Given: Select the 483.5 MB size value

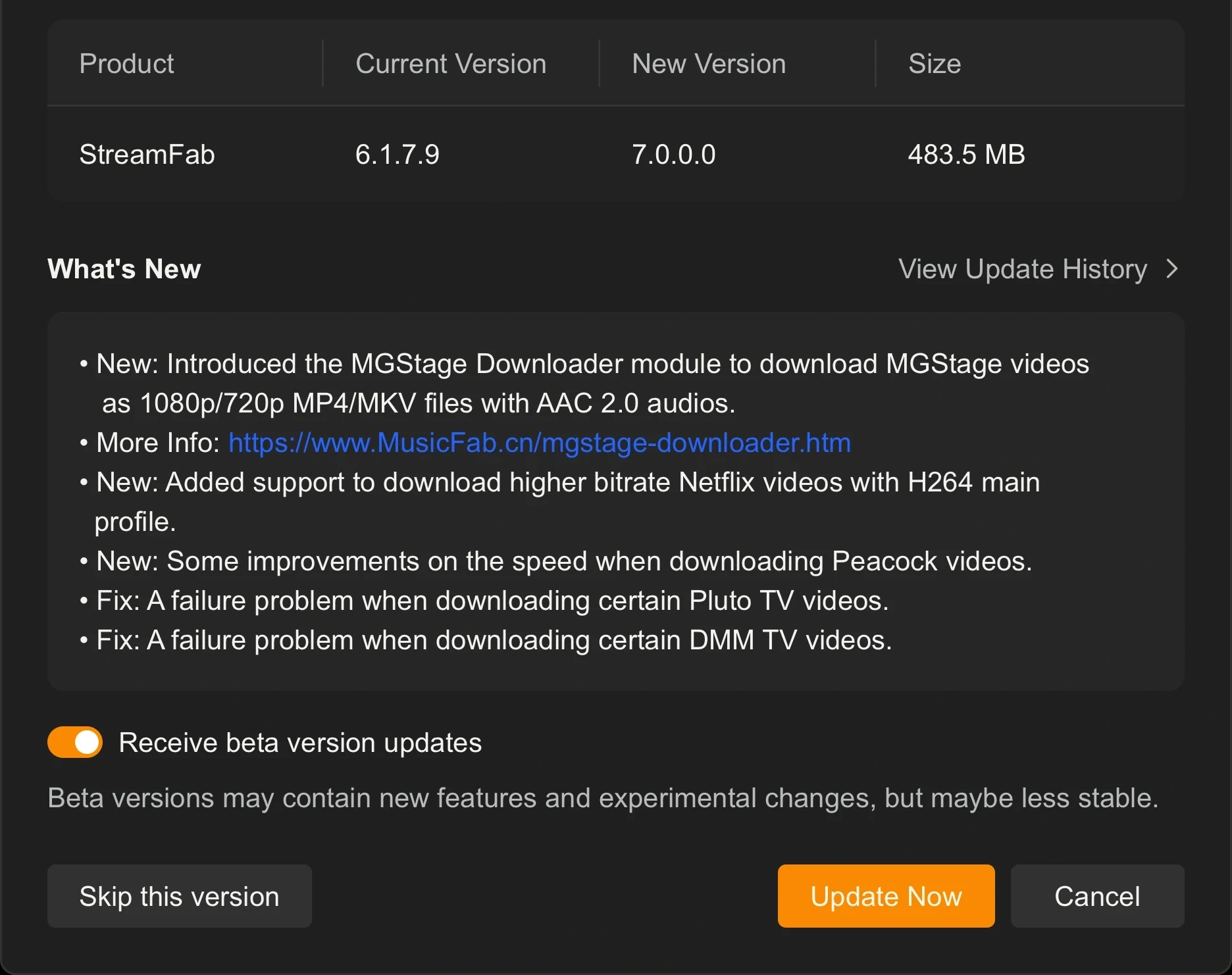Looking at the screenshot, I should (967, 155).
